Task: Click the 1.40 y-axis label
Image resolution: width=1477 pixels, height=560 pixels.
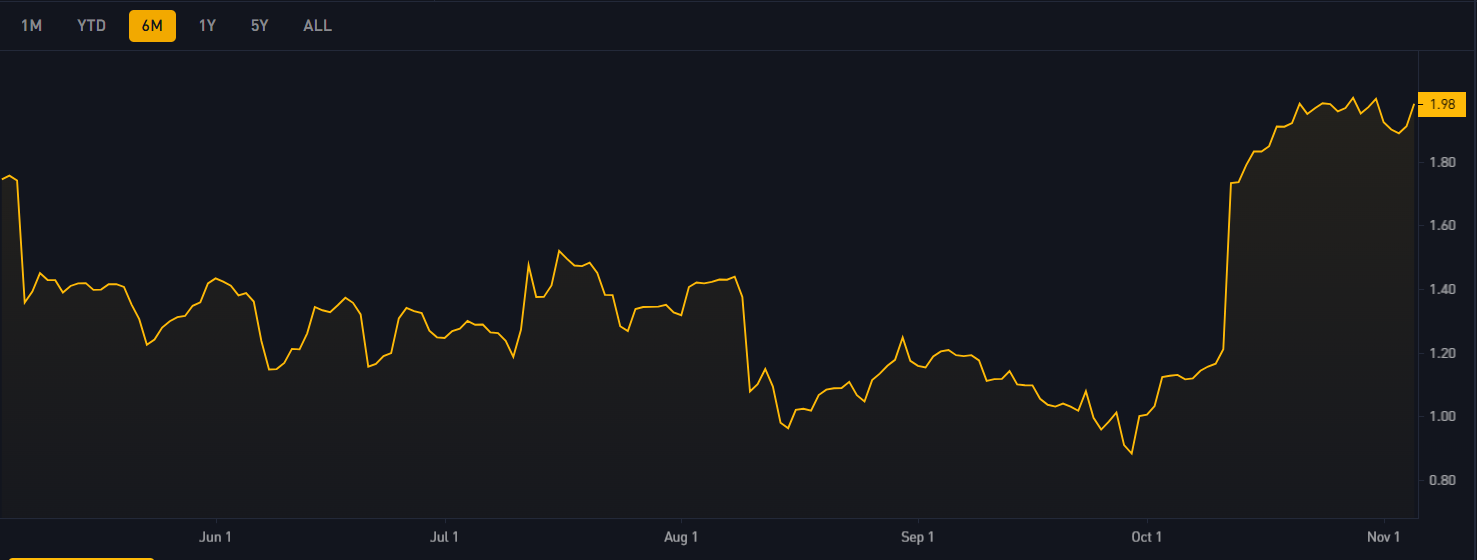Action: click(x=1442, y=289)
